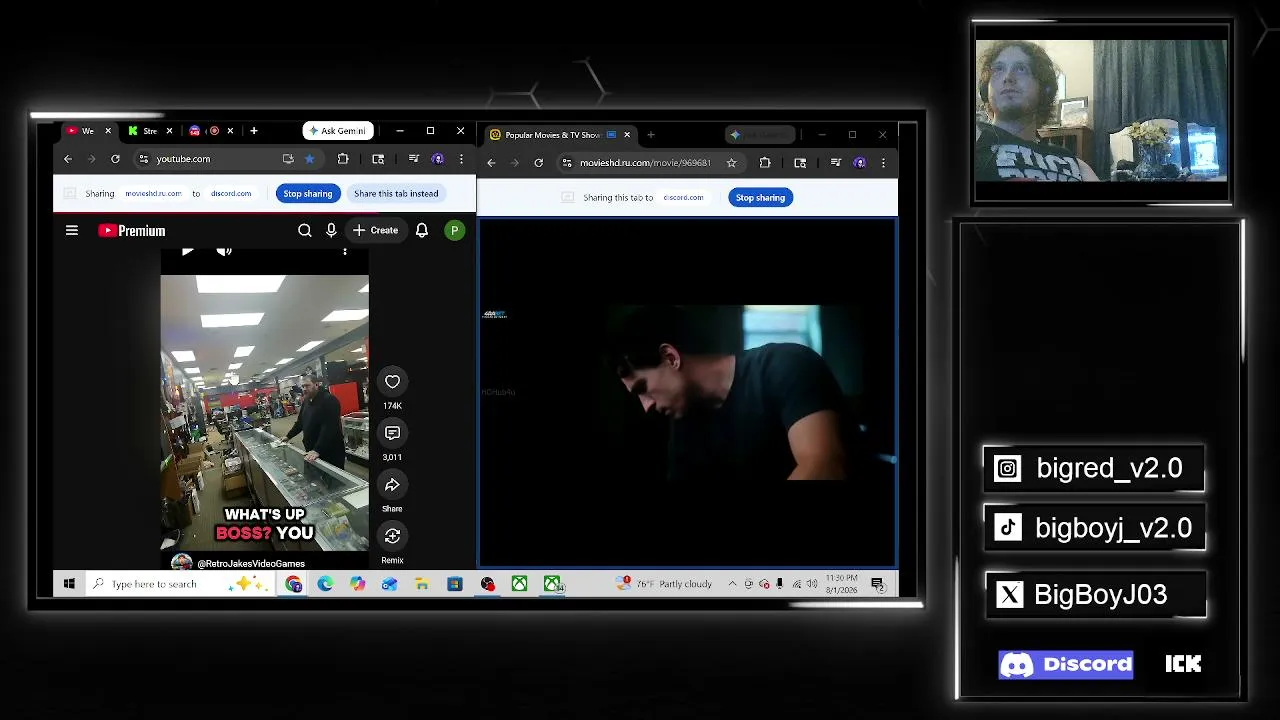Screen dimensions: 1280x720
Task: Toggle bookmark star for youtube.com
Action: click(309, 159)
